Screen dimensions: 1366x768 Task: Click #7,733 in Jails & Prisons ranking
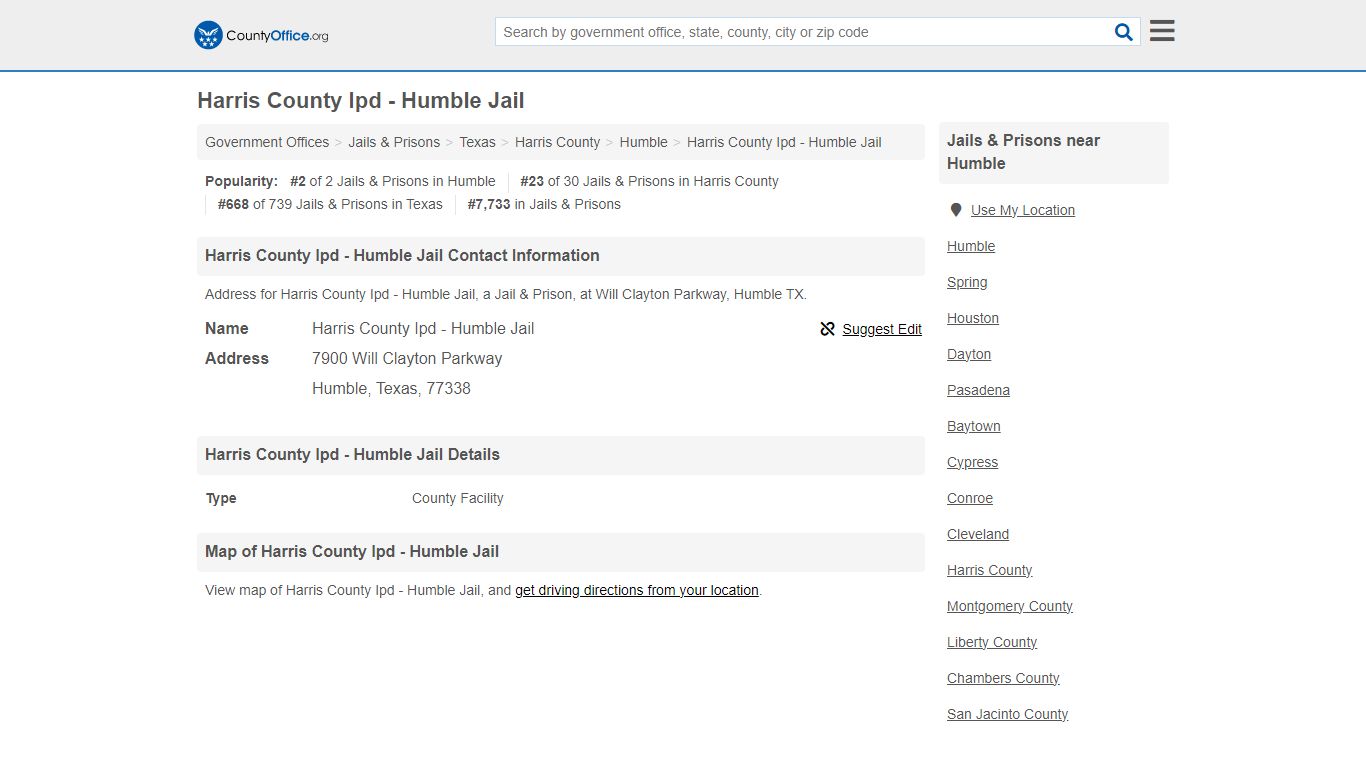(544, 204)
